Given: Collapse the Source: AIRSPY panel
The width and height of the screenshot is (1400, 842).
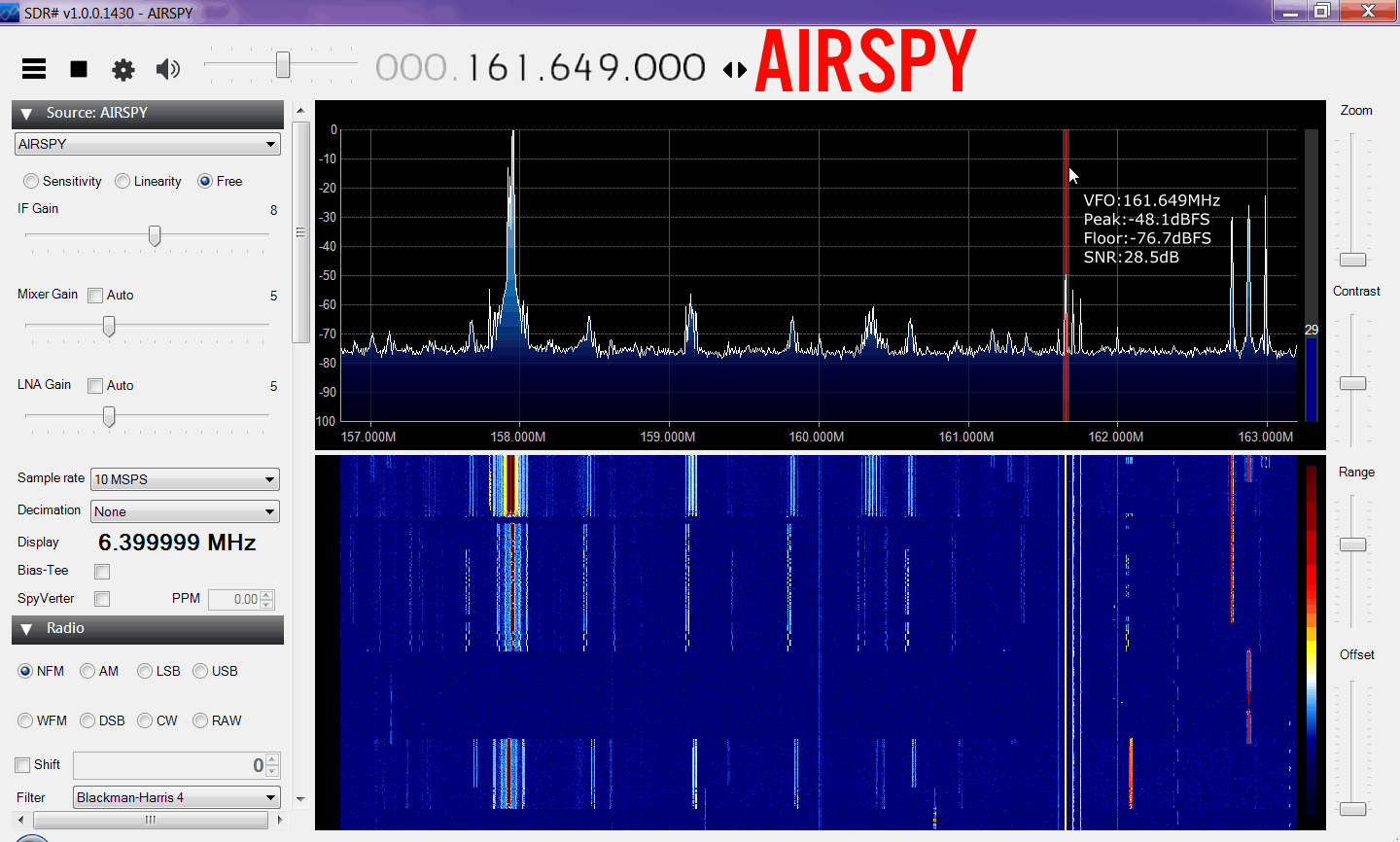Looking at the screenshot, I should pyautogui.click(x=27, y=114).
